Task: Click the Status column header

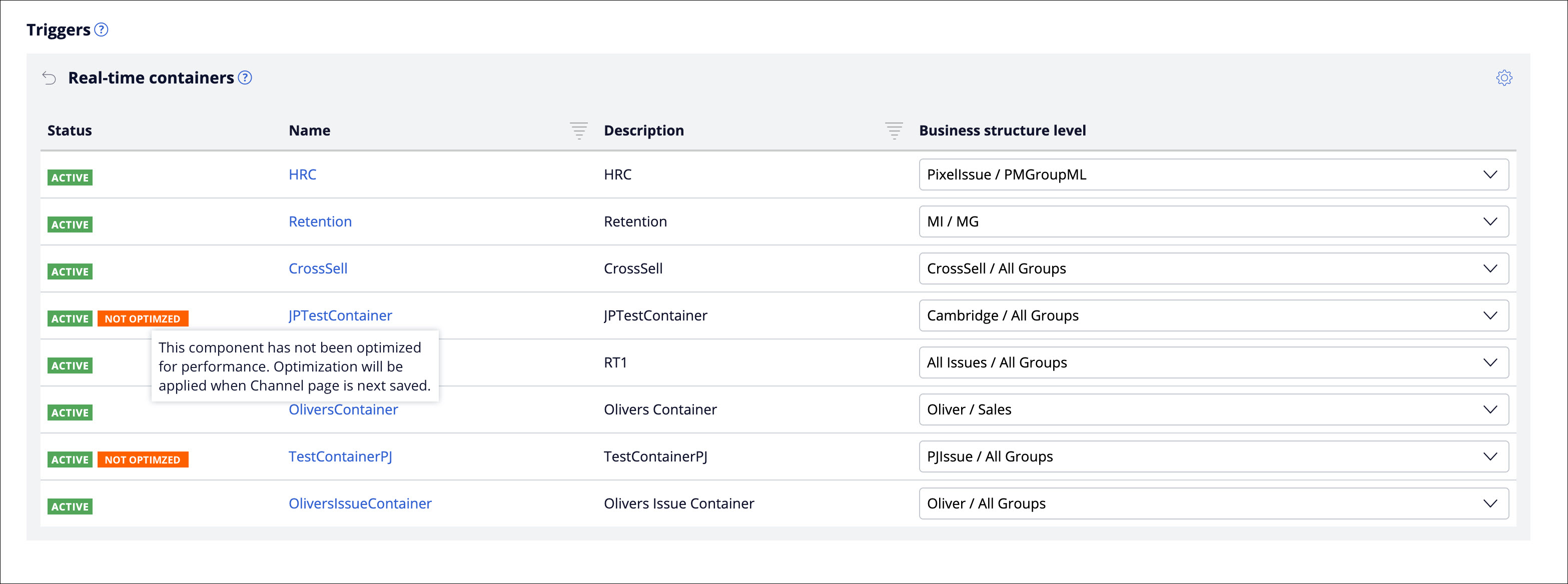Action: click(70, 130)
